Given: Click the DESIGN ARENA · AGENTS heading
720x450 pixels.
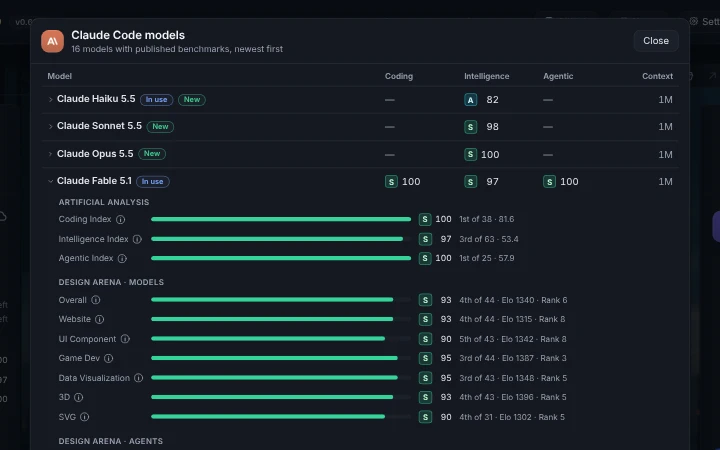Looking at the screenshot, I should click(111, 441).
